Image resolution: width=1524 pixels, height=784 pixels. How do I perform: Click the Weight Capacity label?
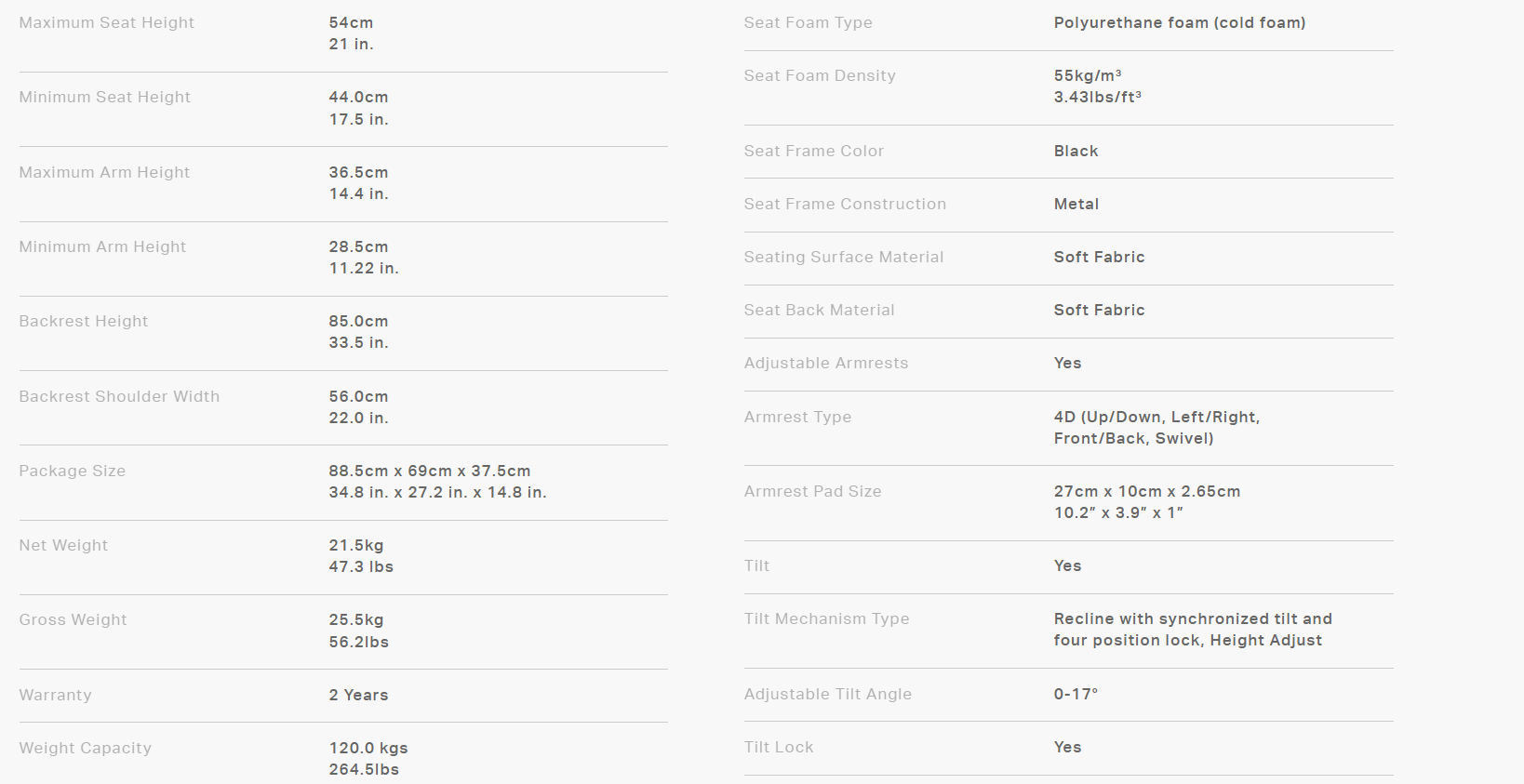[85, 748]
